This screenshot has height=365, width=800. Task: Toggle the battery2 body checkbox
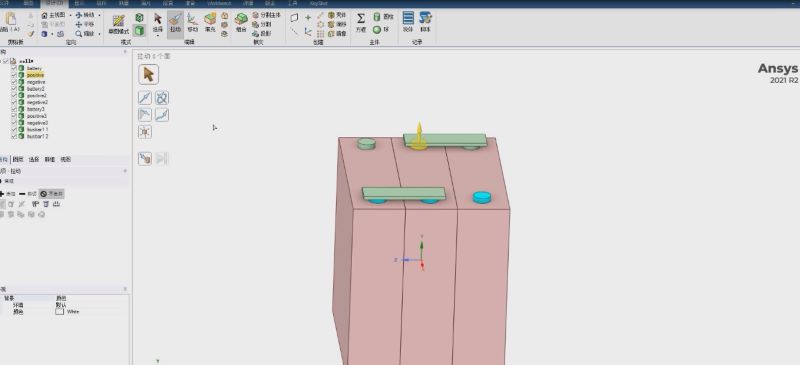[x=14, y=88]
